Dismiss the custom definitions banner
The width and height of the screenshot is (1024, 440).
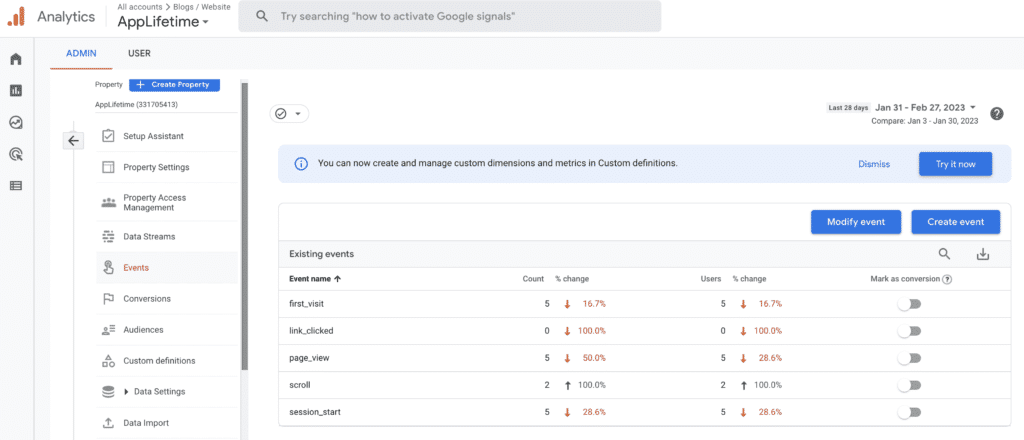[x=873, y=164]
